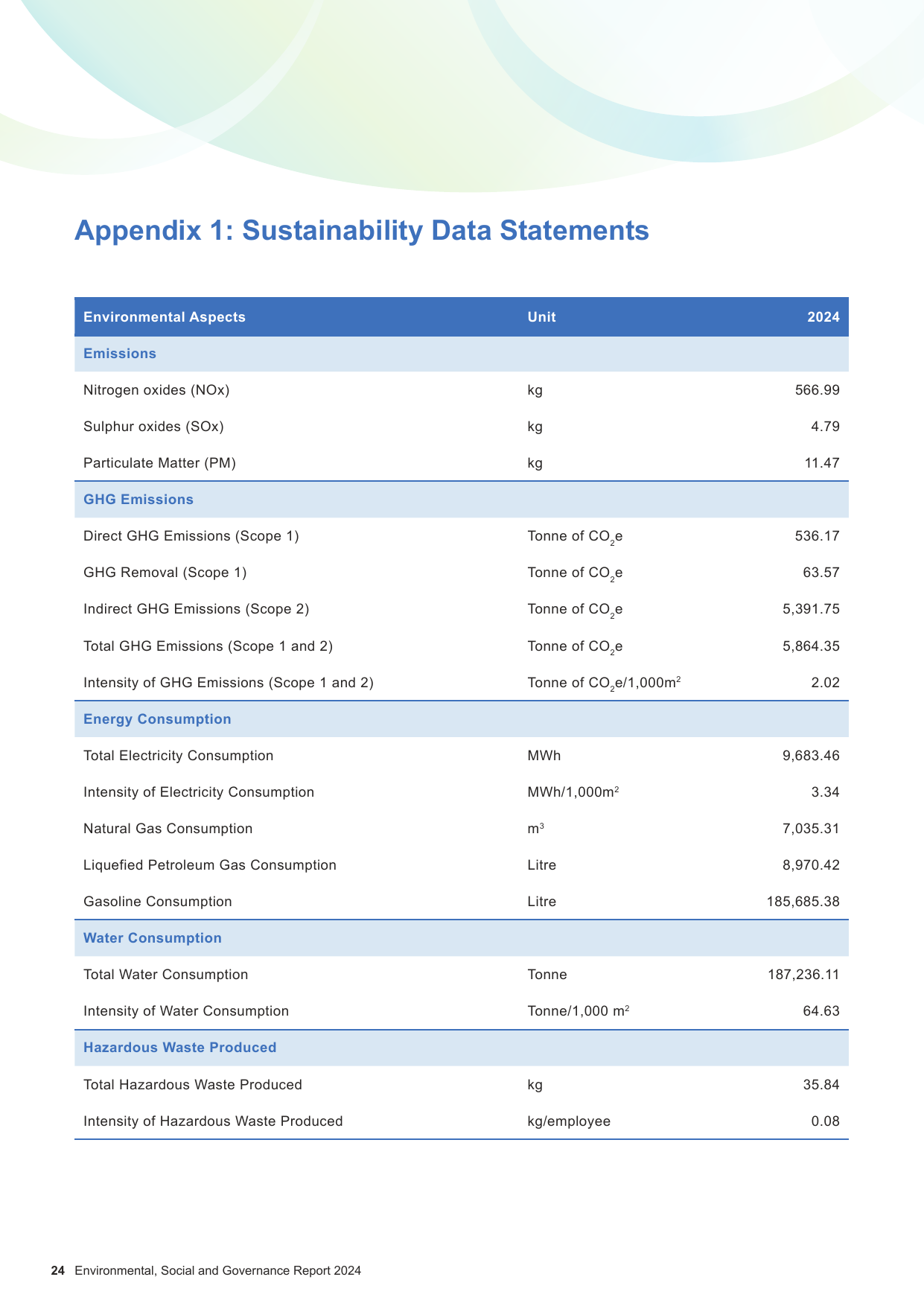Click the 'MWh/1,000m²' unit
The width and height of the screenshot is (924, 1306).
coord(573,792)
